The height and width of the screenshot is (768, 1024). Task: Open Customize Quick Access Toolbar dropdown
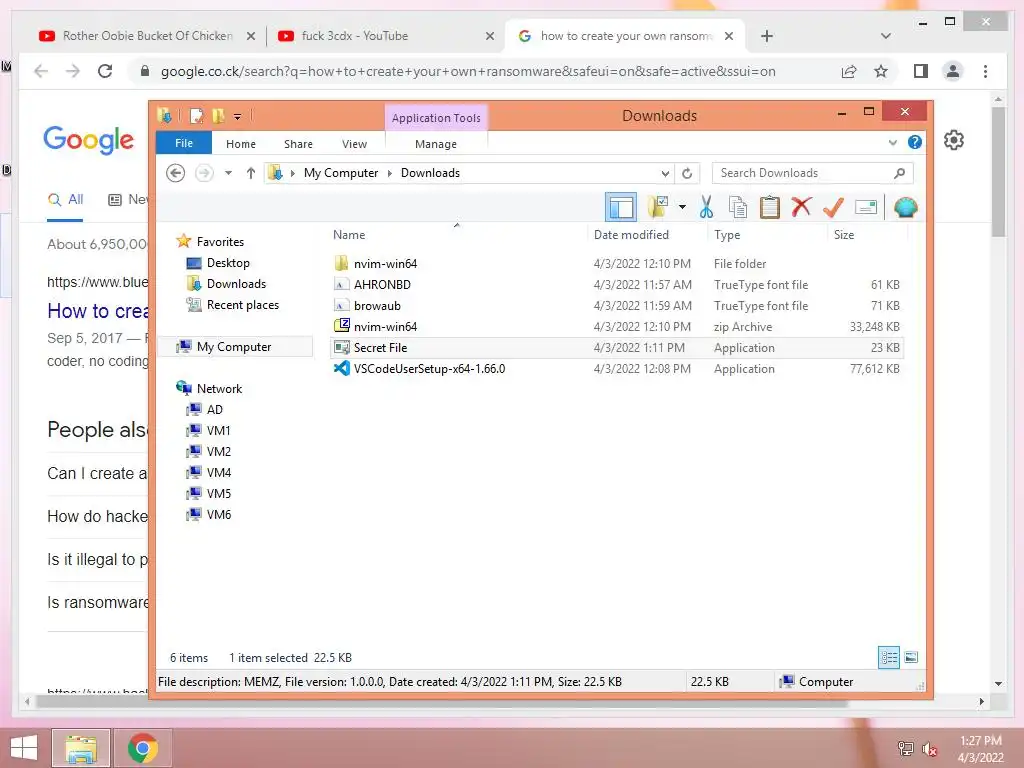237,117
